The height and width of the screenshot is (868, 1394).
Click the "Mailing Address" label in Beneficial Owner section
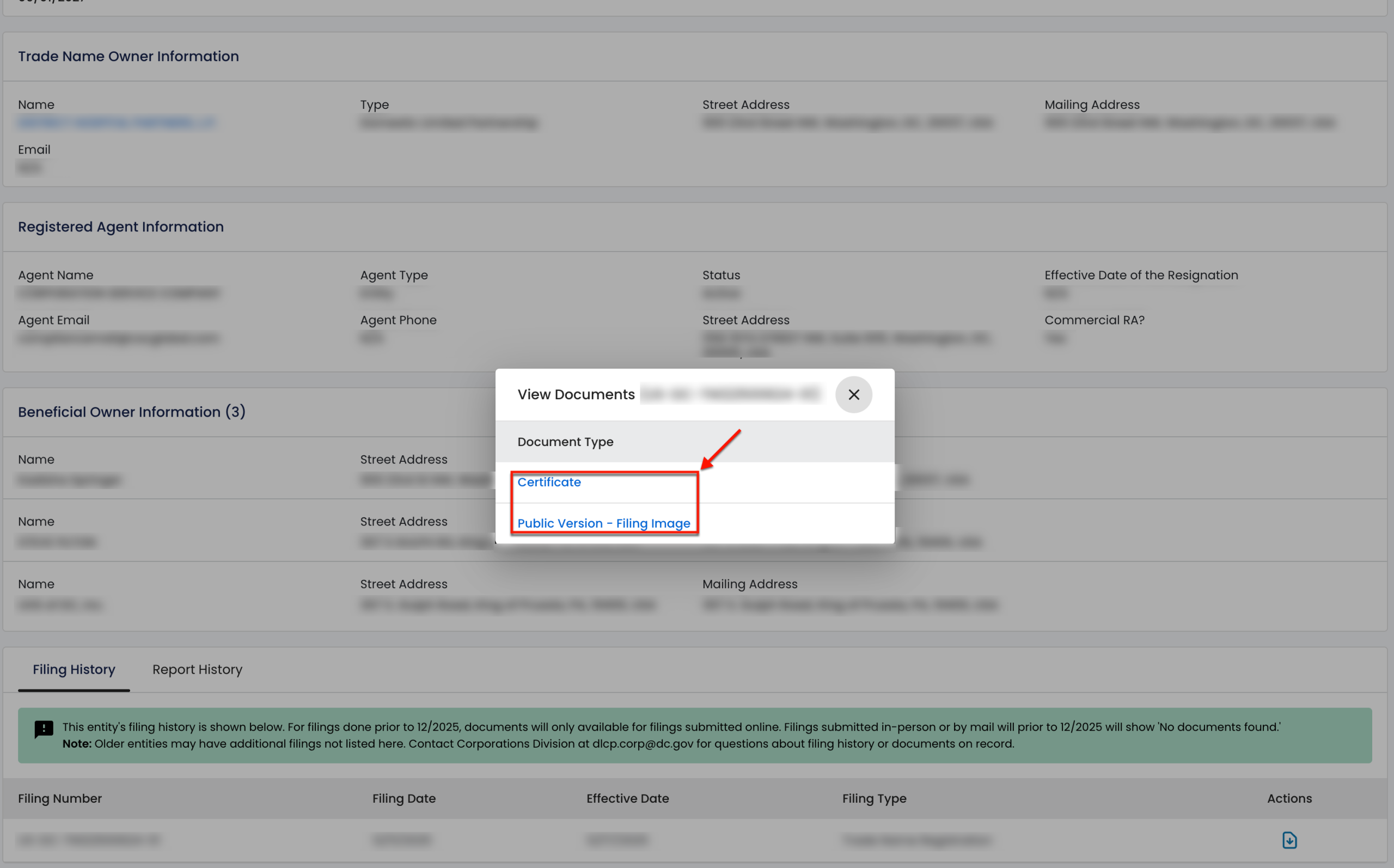750,584
